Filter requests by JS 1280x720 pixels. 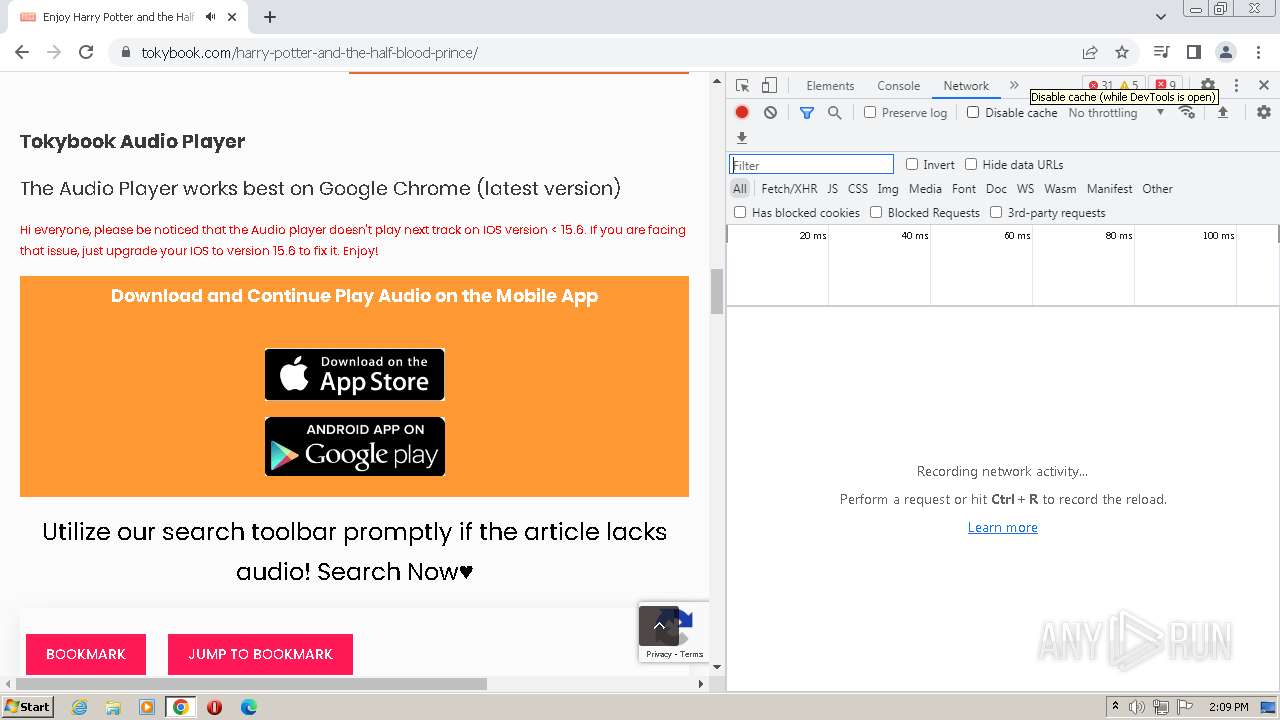[832, 189]
